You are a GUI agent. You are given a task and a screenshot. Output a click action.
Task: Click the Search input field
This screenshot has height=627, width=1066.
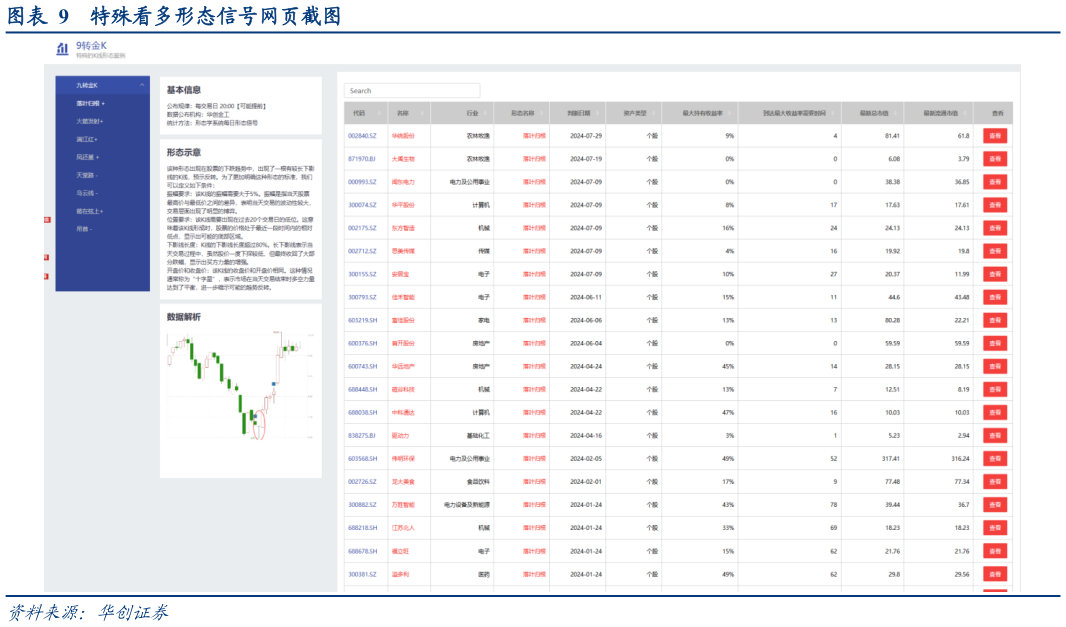click(411, 89)
